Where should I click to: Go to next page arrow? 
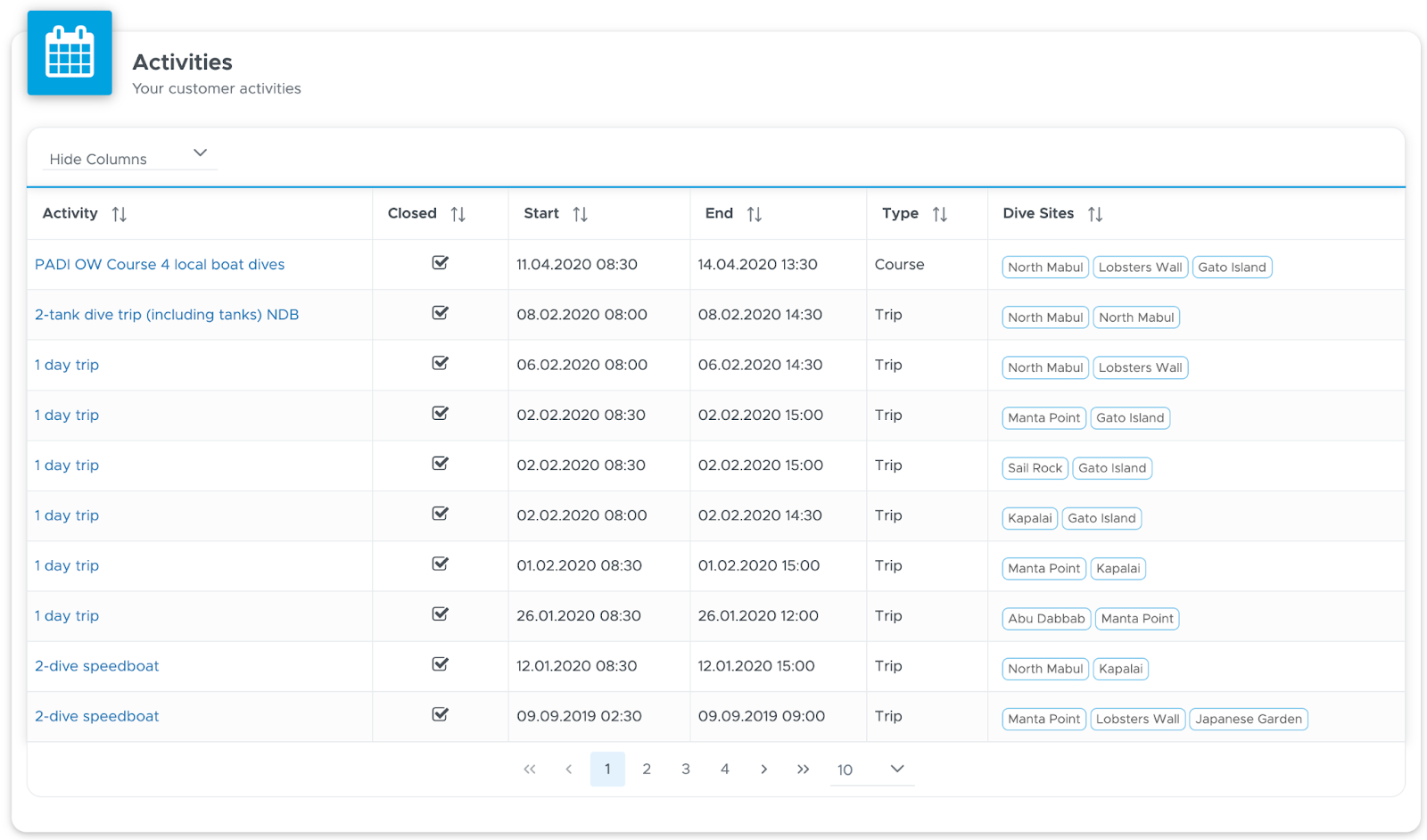tap(763, 769)
